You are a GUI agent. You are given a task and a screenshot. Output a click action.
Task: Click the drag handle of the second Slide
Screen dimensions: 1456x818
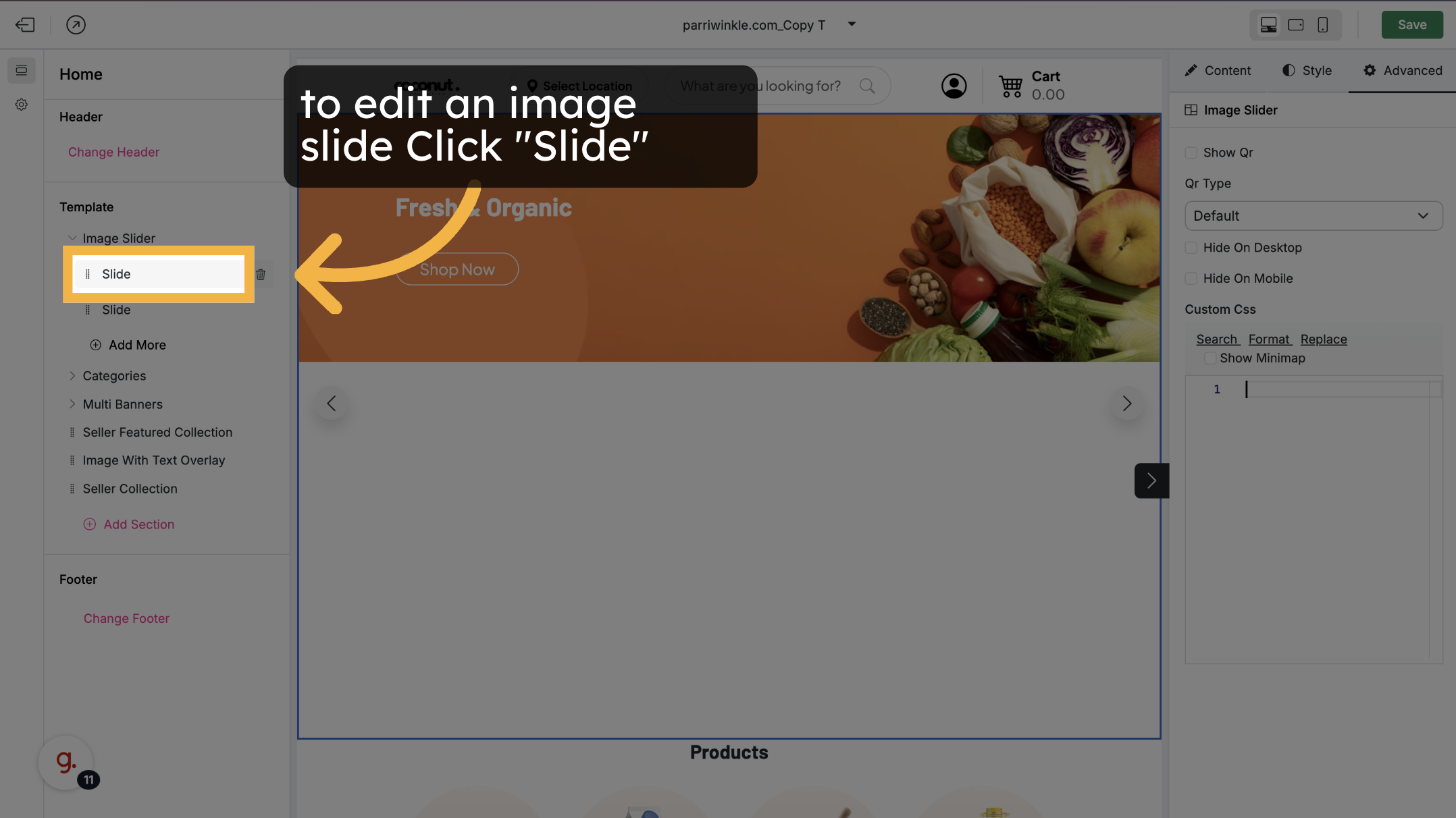[x=87, y=310]
